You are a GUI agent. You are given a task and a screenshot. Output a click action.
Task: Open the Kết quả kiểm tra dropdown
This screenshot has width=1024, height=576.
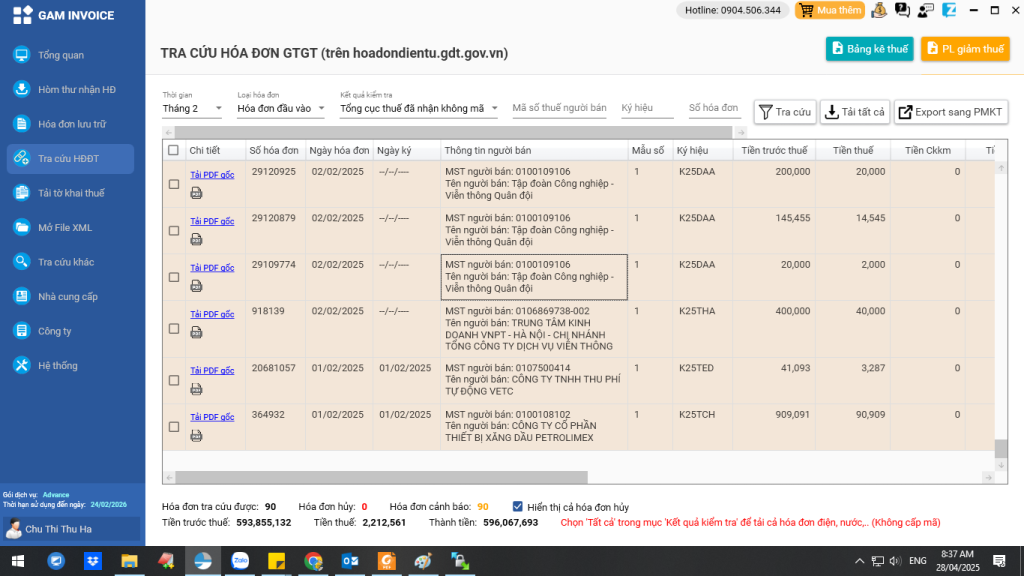[x=419, y=108]
